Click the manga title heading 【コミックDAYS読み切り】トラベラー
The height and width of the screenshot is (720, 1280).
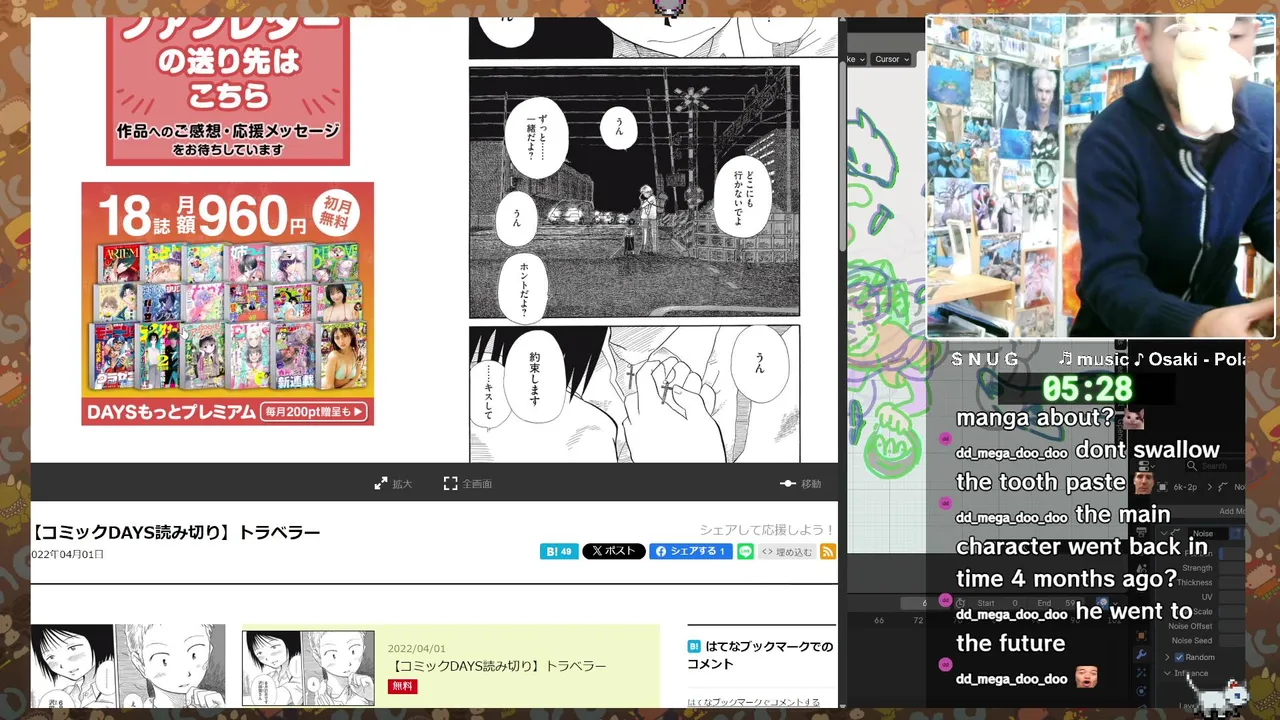(176, 532)
